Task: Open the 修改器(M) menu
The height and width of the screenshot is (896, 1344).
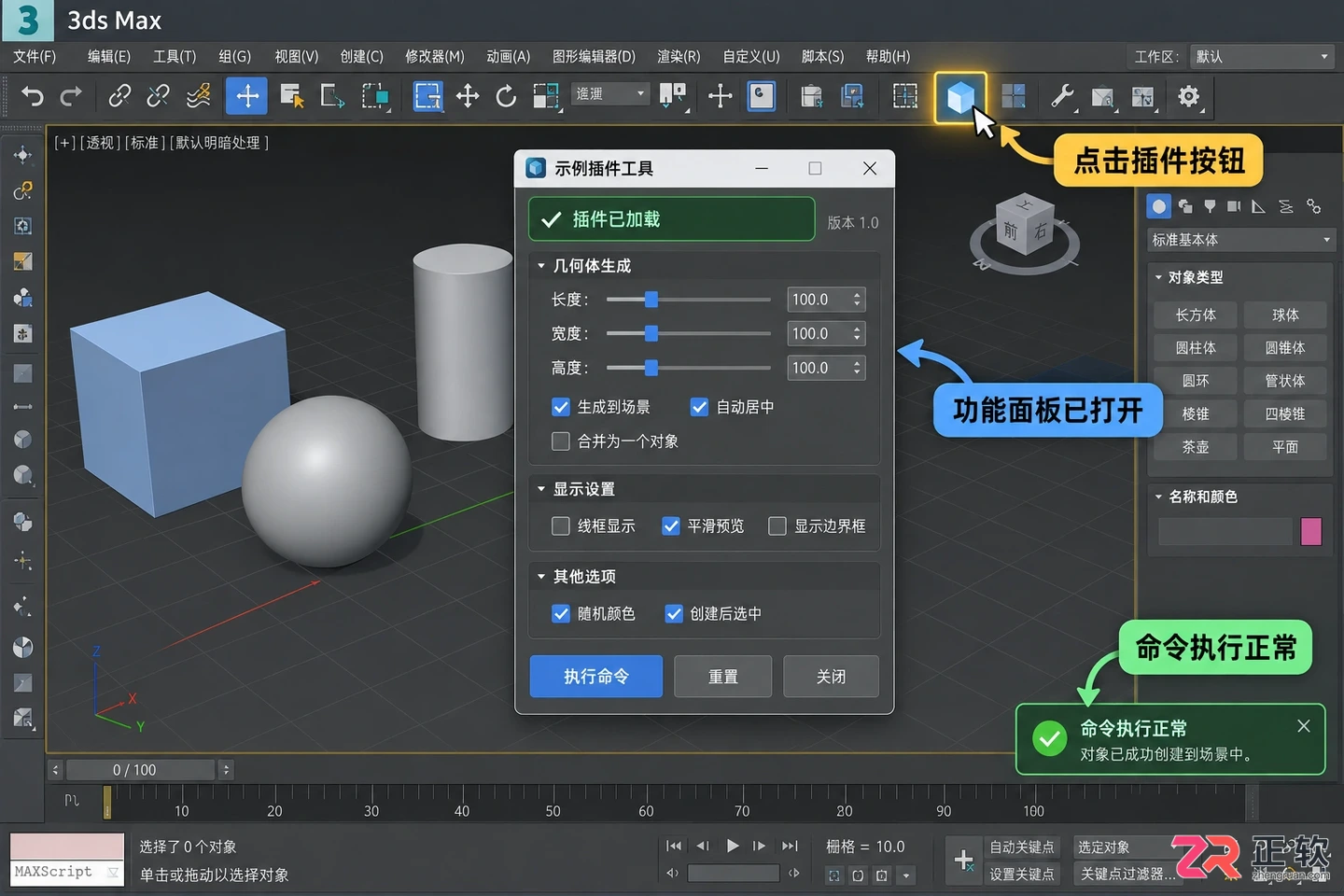Action: click(434, 57)
